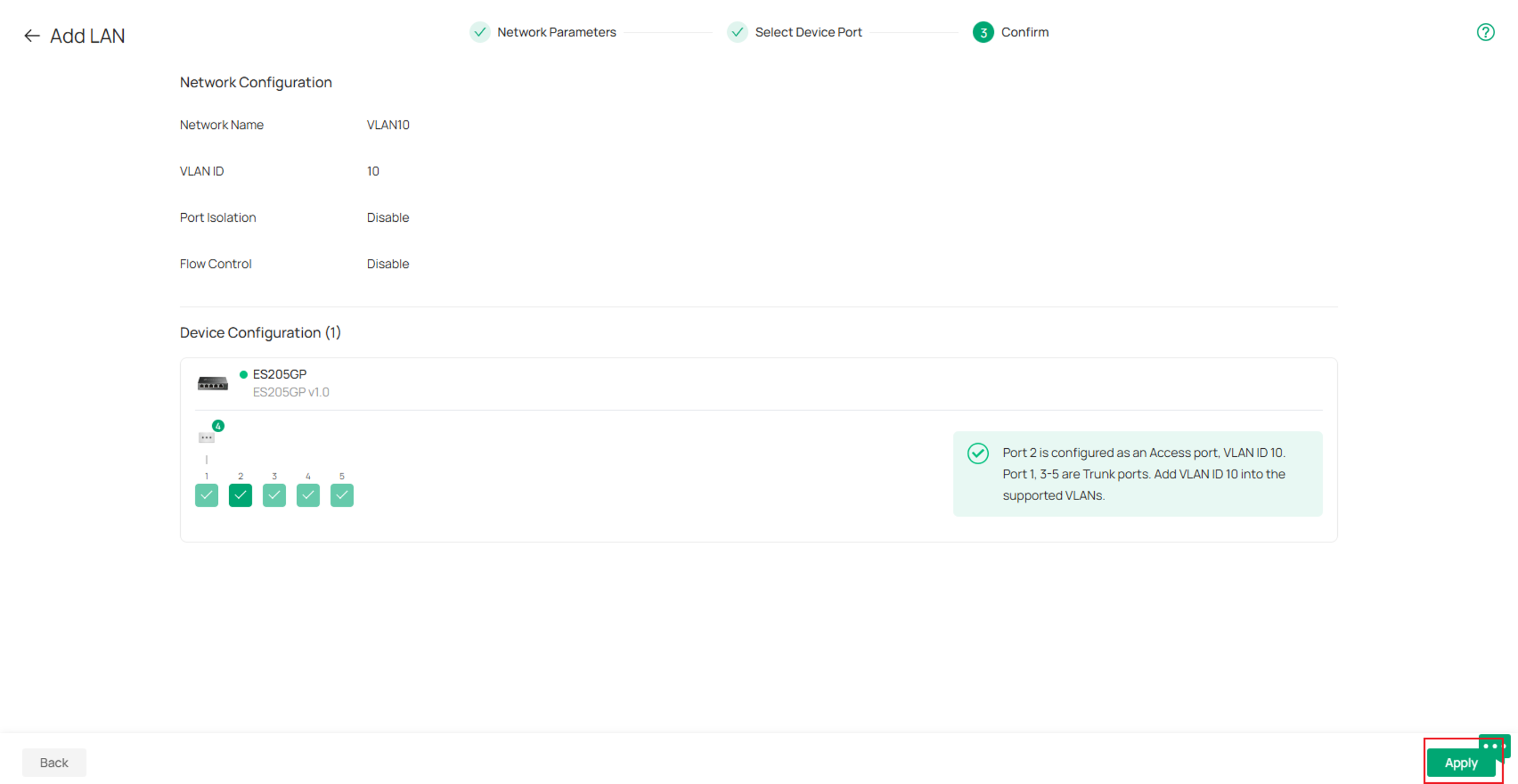Go to the Network Parameters step
This screenshot has height=784, width=1518.
pos(543,32)
